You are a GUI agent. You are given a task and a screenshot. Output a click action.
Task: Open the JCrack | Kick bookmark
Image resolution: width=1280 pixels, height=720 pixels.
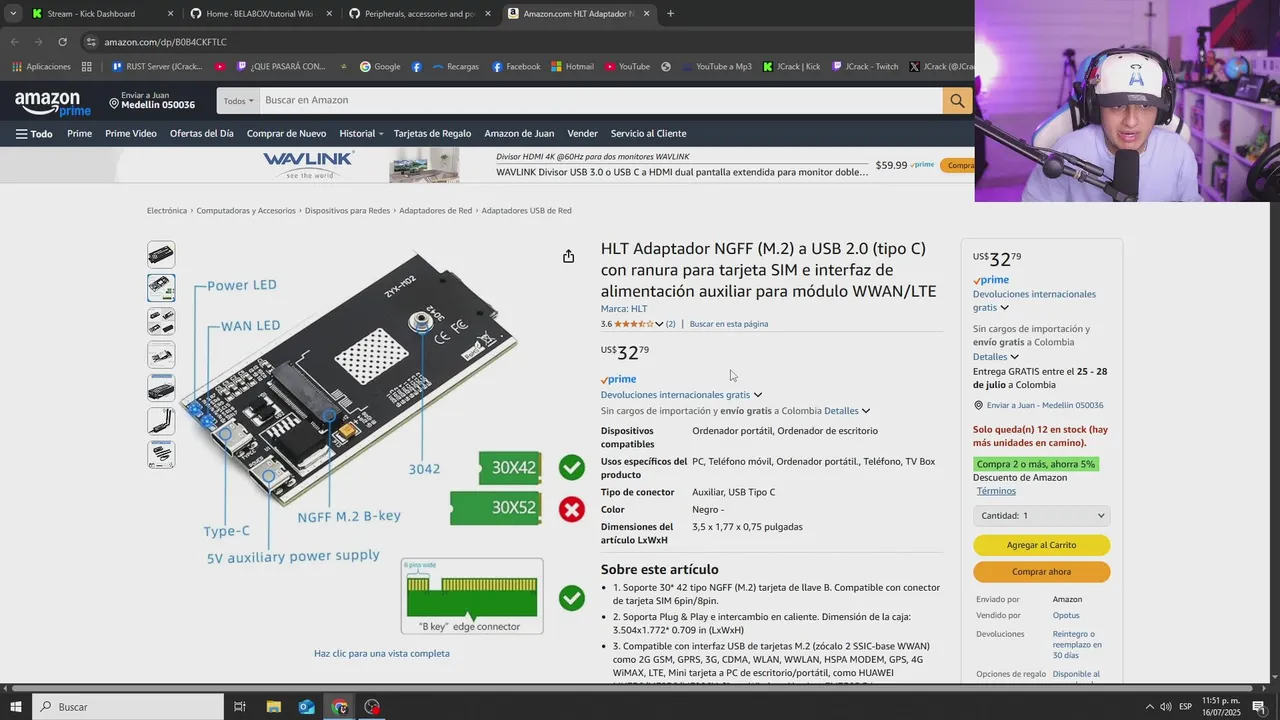(791, 67)
